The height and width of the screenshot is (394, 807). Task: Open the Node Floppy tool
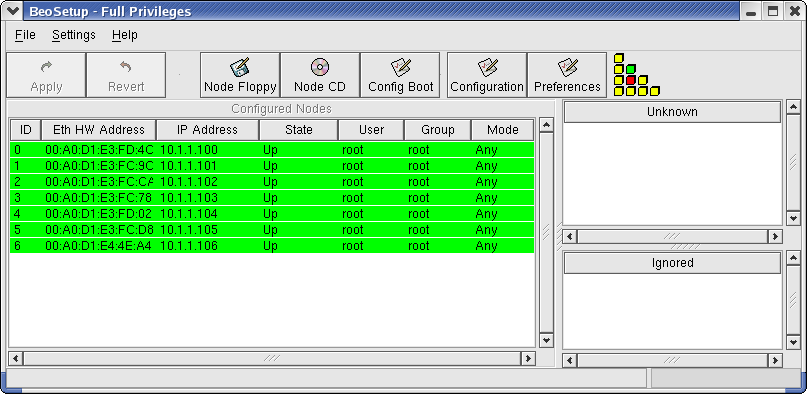(240, 75)
